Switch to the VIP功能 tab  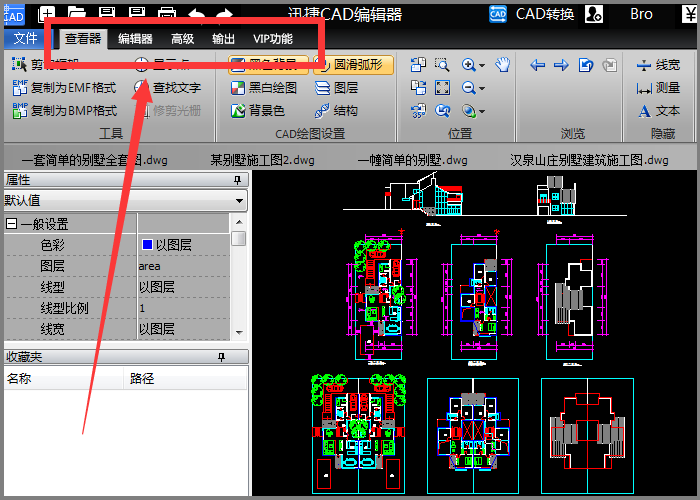coord(273,39)
